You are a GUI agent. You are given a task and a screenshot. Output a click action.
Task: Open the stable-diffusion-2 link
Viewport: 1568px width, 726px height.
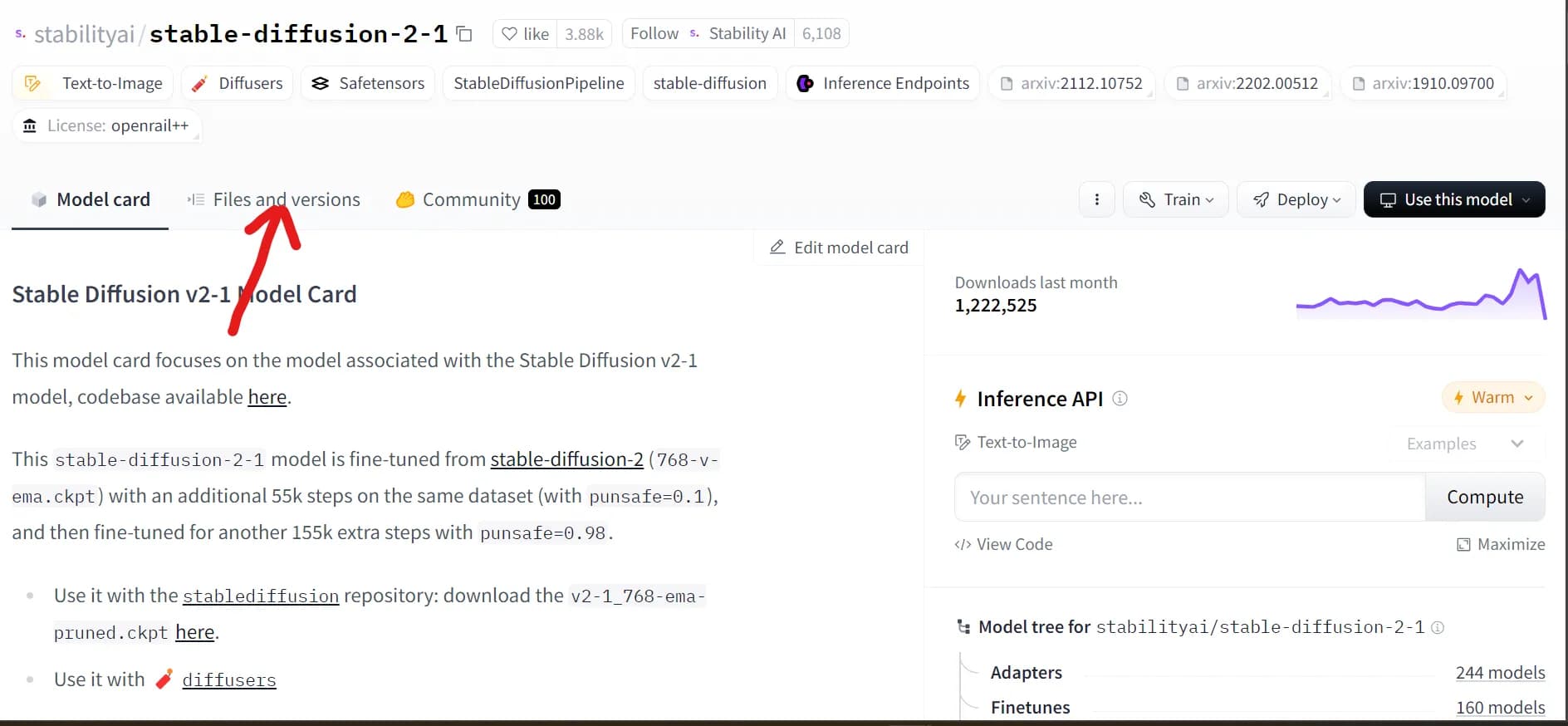click(566, 459)
